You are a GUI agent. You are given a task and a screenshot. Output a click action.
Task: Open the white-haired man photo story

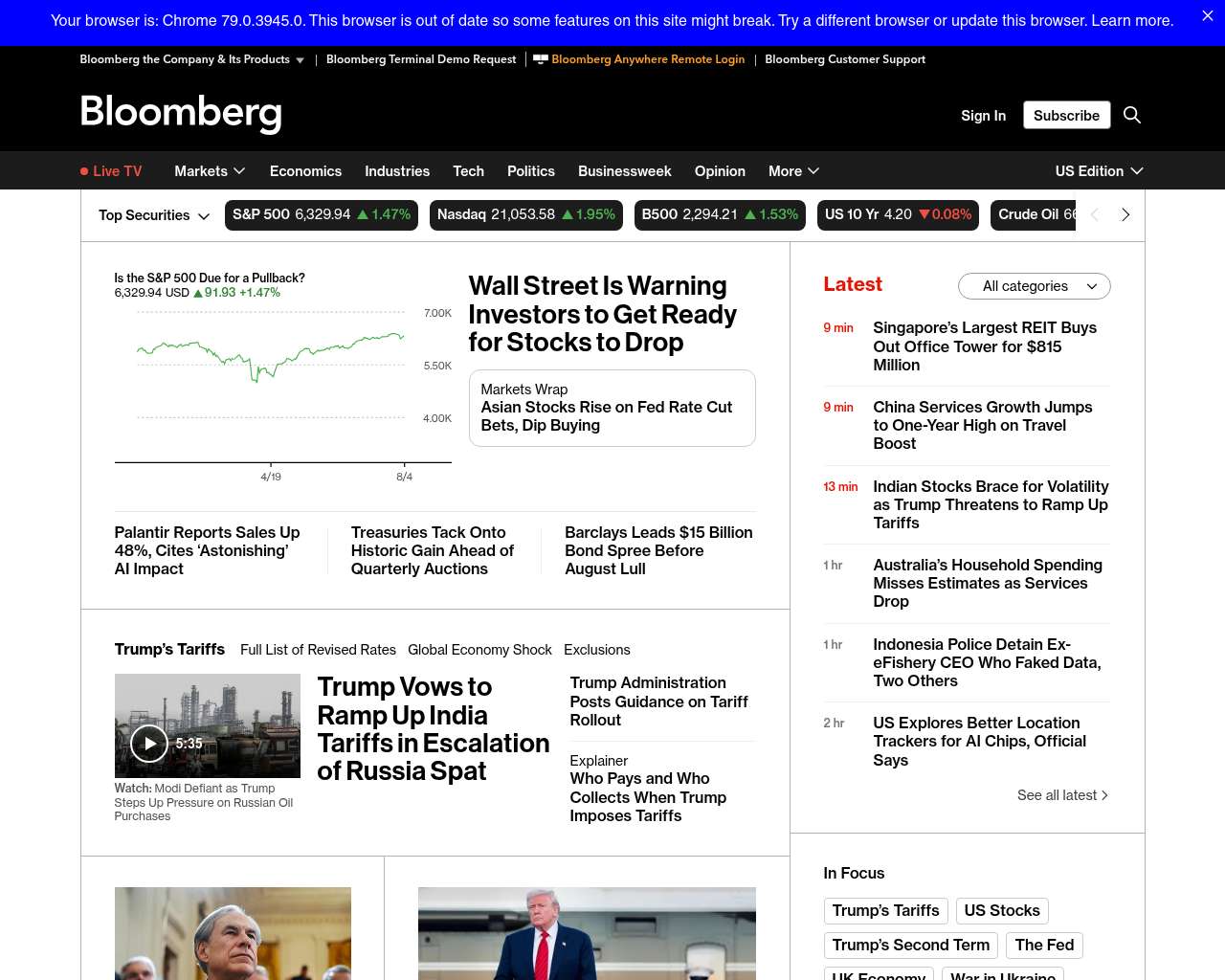click(x=233, y=933)
